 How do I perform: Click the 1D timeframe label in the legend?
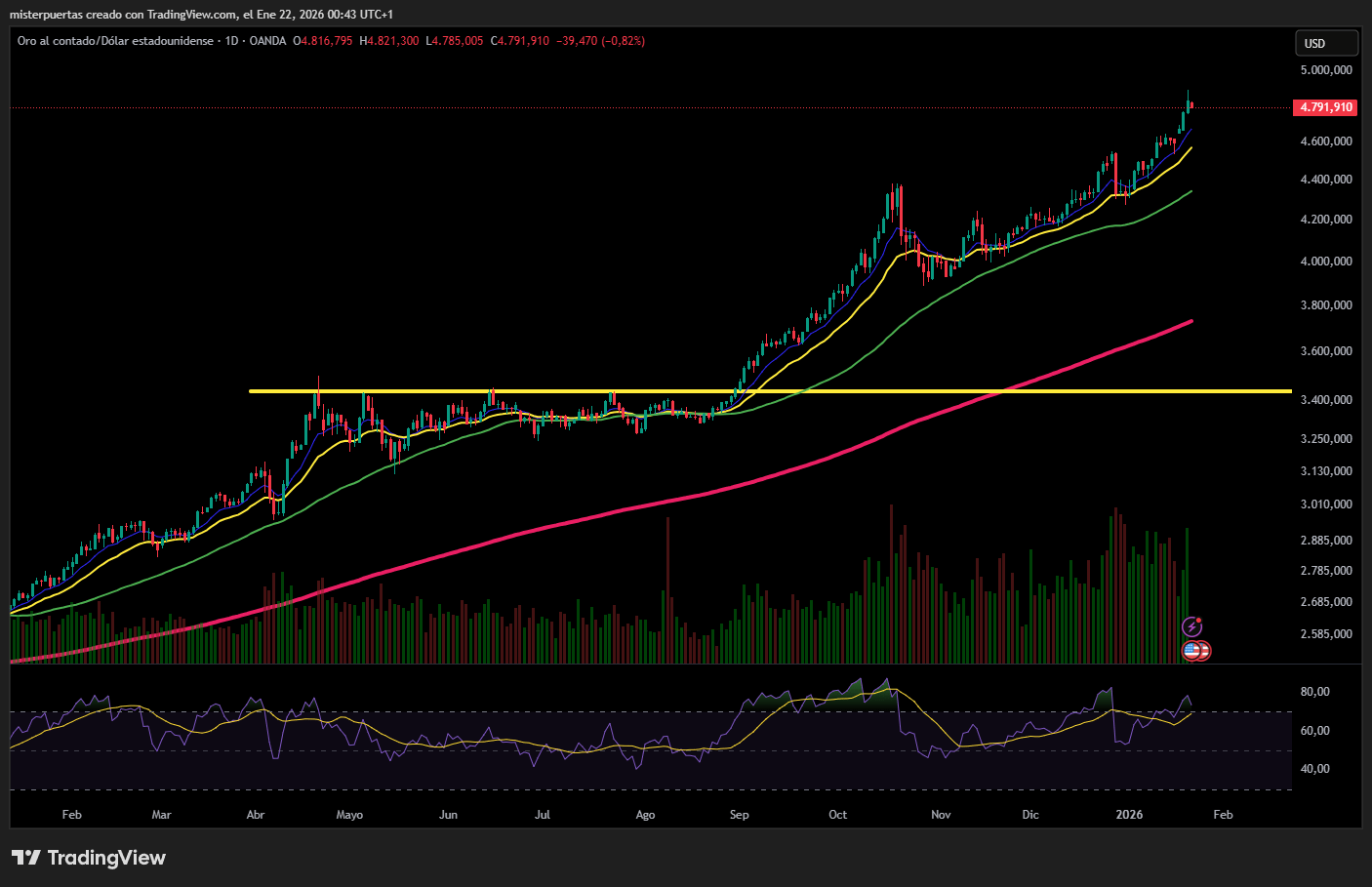(x=231, y=41)
